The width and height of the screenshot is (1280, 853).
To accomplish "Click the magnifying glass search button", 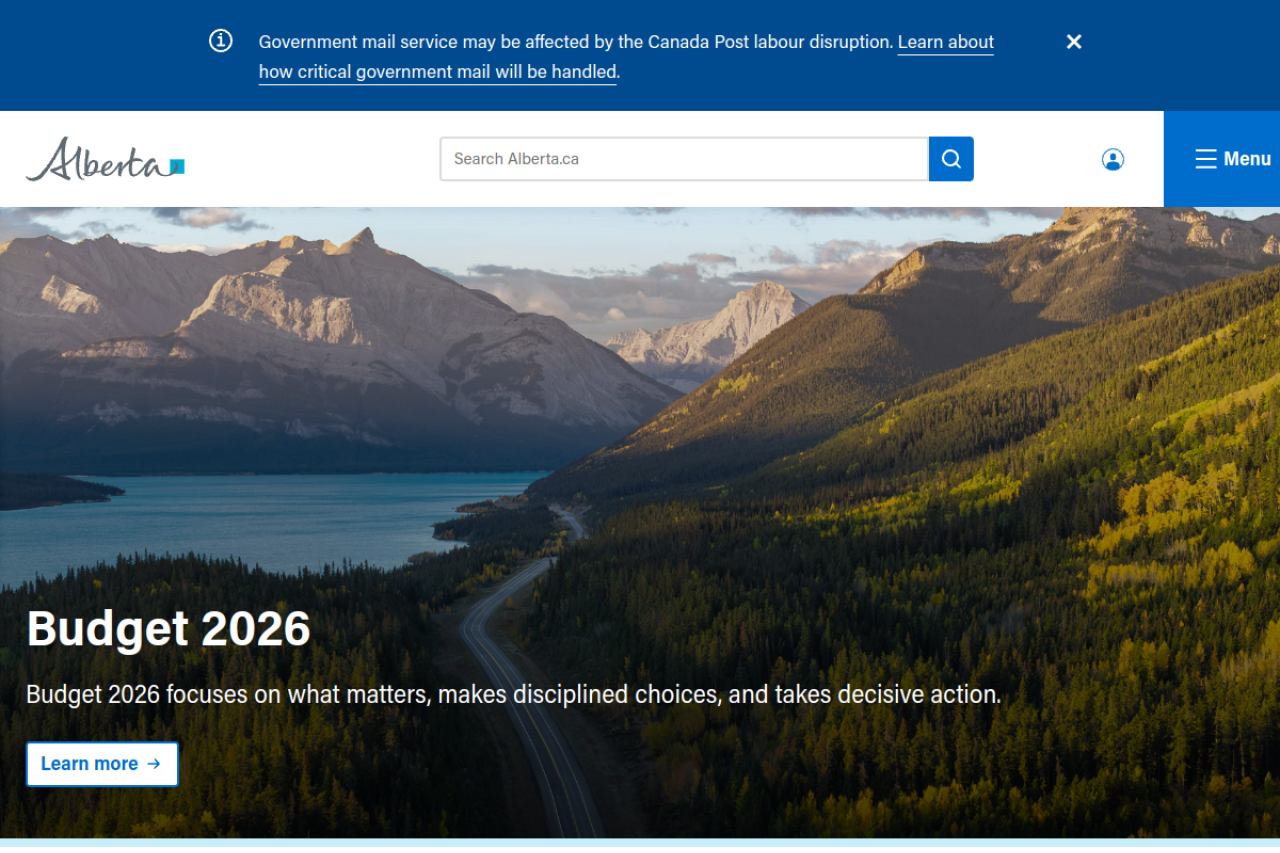I will [951, 159].
